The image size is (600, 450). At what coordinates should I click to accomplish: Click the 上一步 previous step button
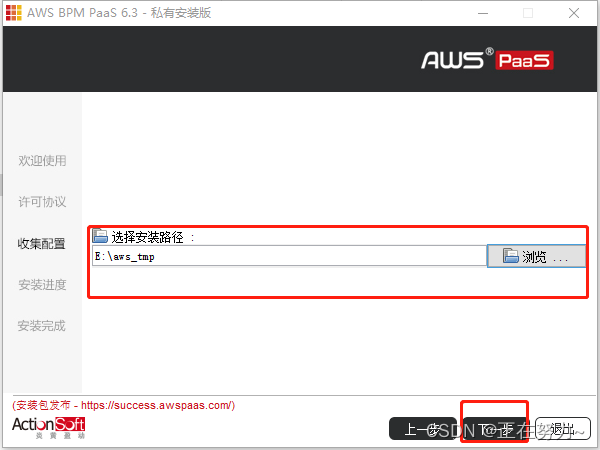point(423,429)
